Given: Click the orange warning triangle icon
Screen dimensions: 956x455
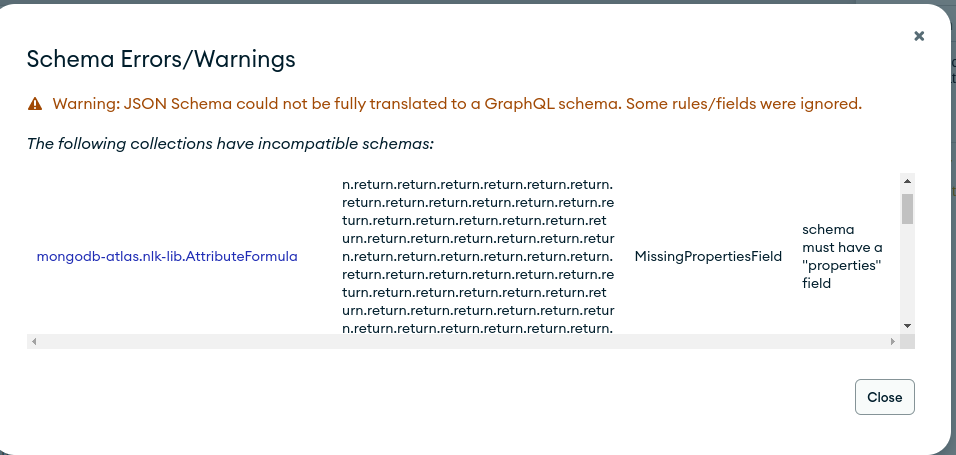Looking at the screenshot, I should pos(35,103).
